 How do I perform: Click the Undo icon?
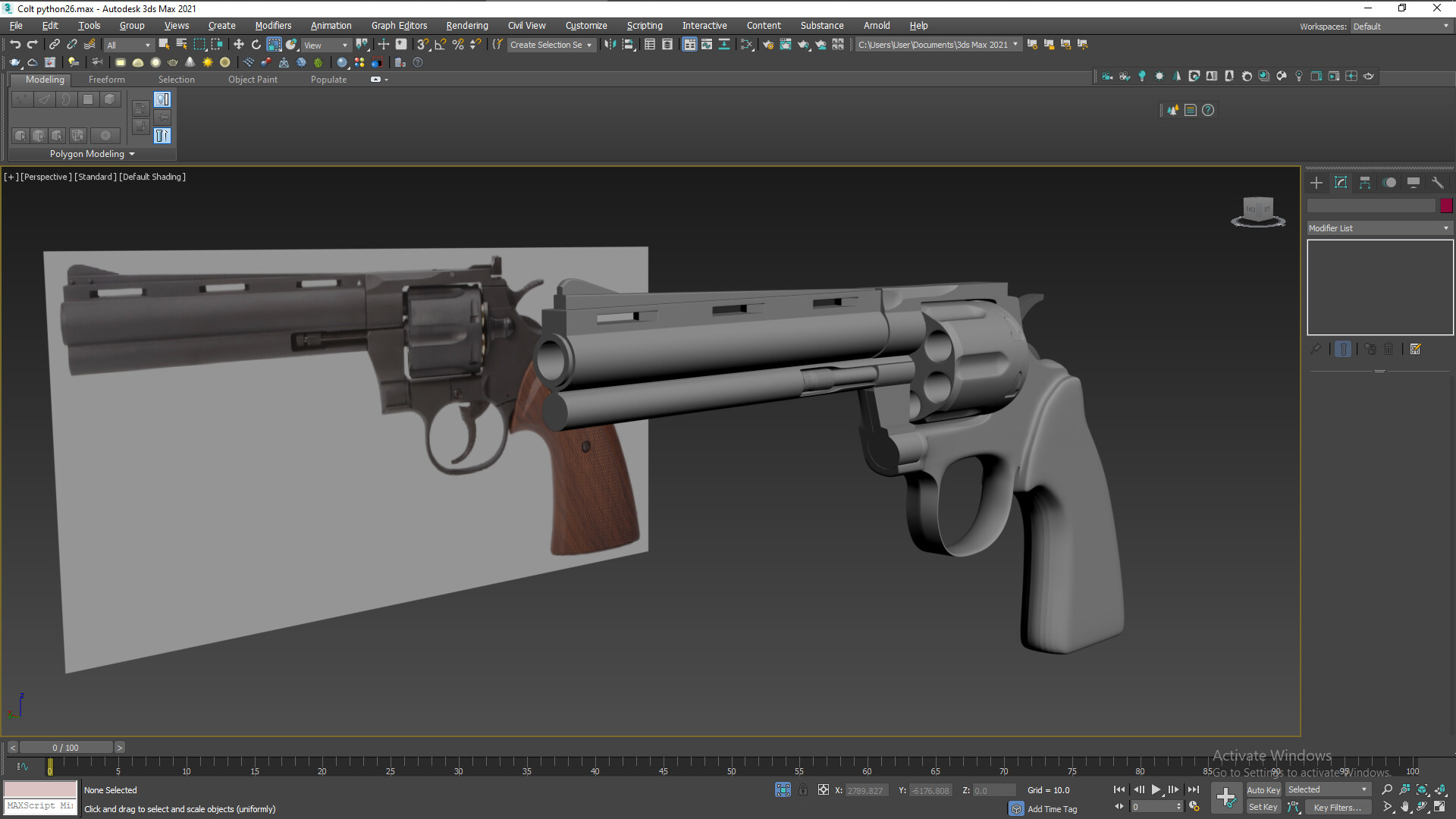(15, 44)
